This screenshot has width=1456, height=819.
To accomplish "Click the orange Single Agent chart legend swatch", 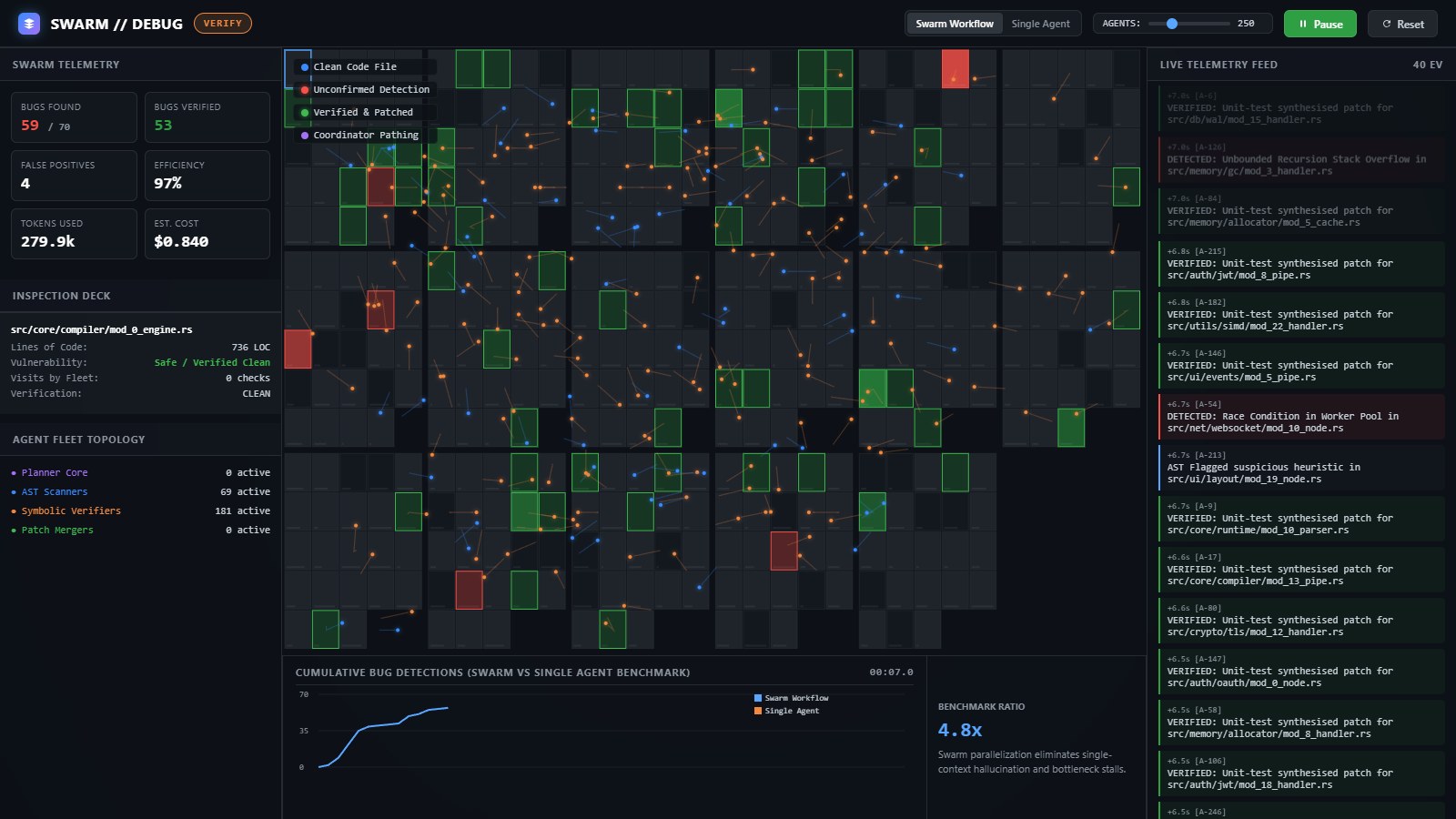I will coord(758,711).
